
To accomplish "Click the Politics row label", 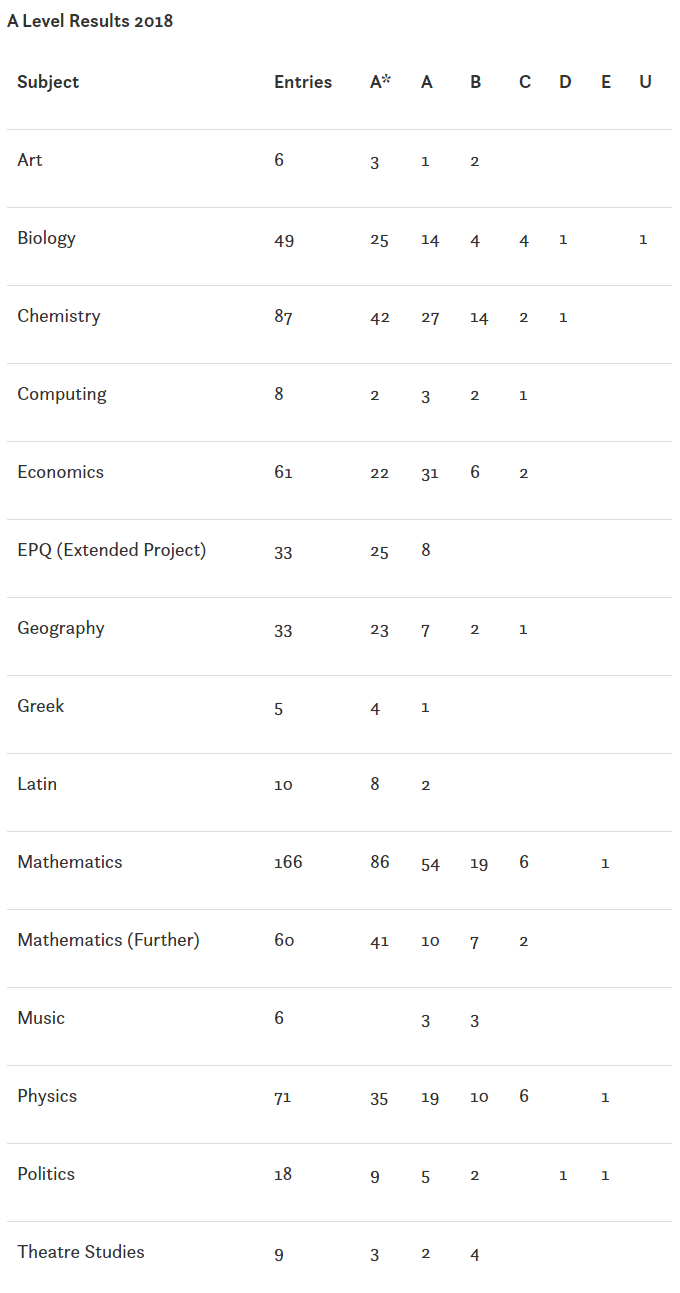I will click(x=46, y=1174).
